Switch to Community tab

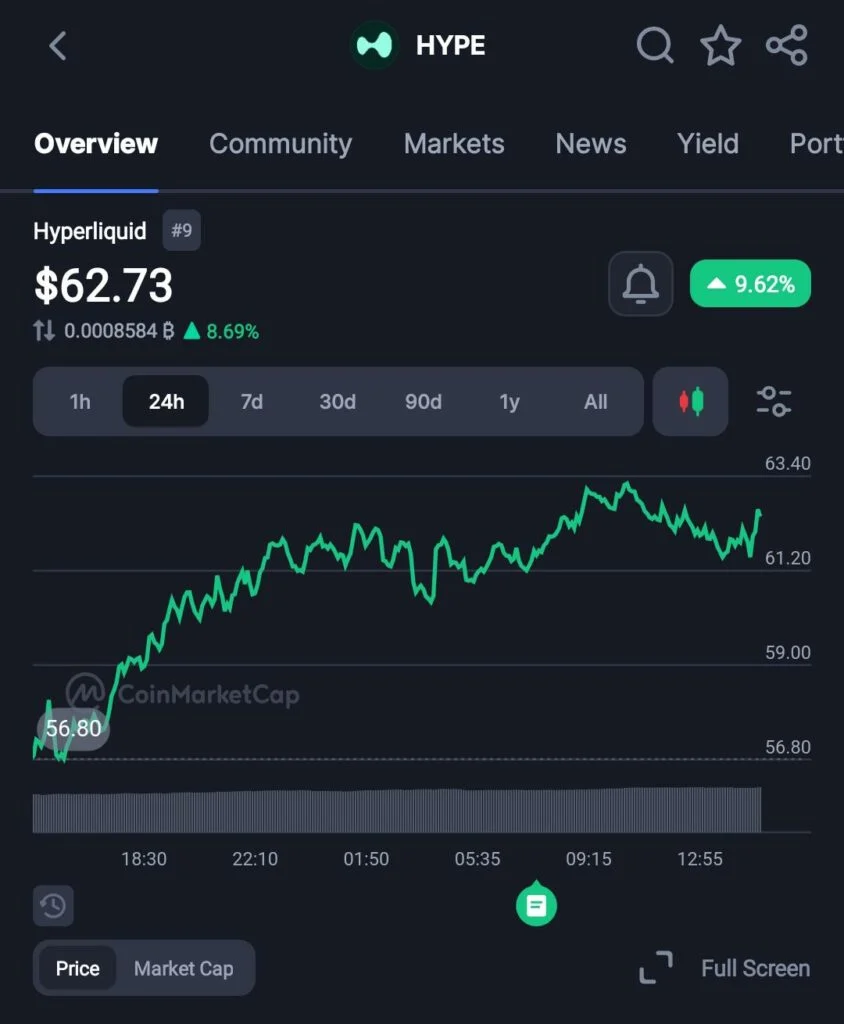(x=280, y=144)
